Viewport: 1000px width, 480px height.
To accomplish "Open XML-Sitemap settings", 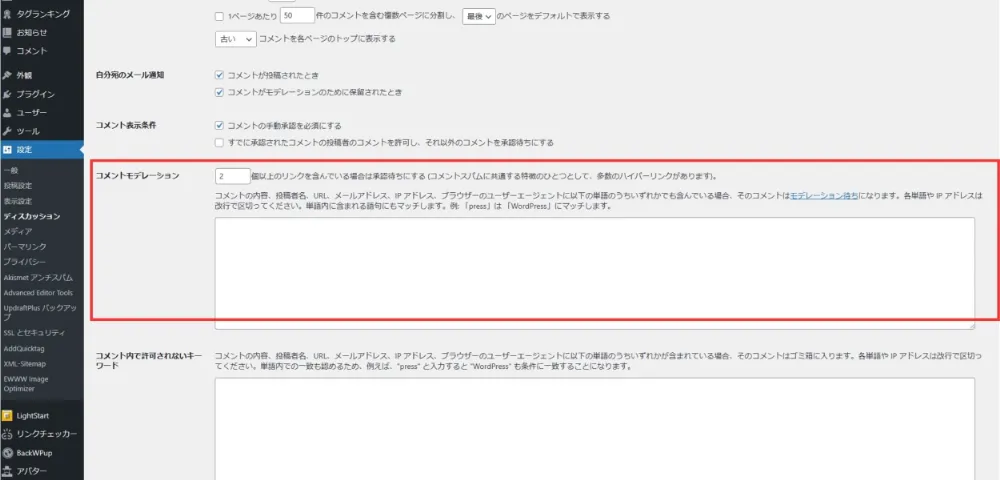I will click(24, 364).
